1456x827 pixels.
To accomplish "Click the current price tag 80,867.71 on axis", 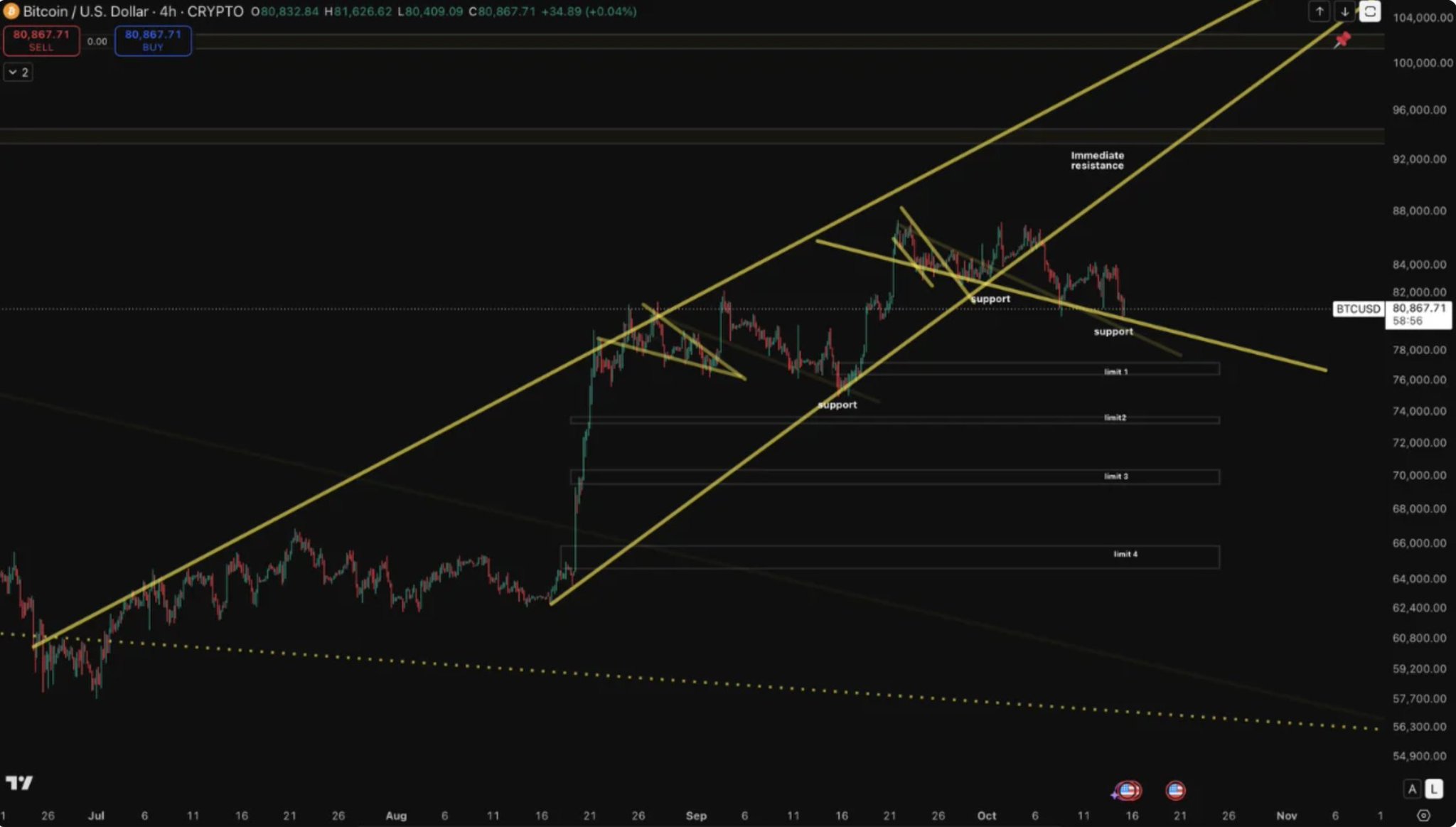I will tap(1418, 314).
